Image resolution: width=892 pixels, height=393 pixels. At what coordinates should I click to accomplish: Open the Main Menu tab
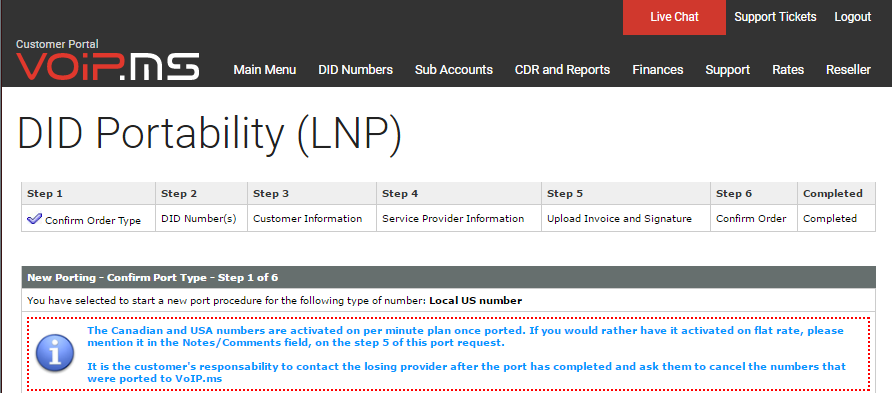click(265, 70)
